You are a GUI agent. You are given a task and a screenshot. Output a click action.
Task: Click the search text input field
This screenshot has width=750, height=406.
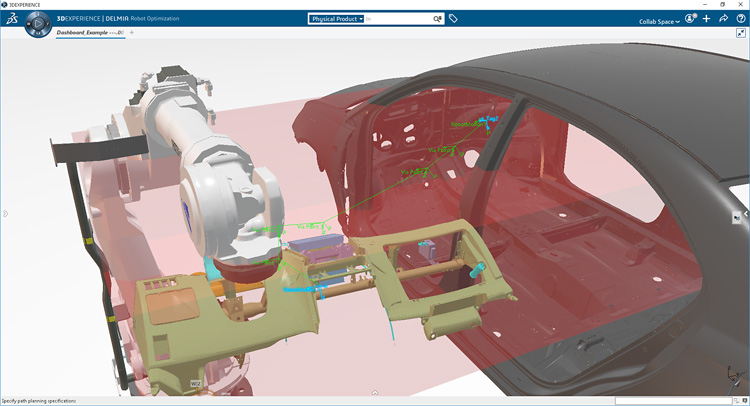pos(397,19)
